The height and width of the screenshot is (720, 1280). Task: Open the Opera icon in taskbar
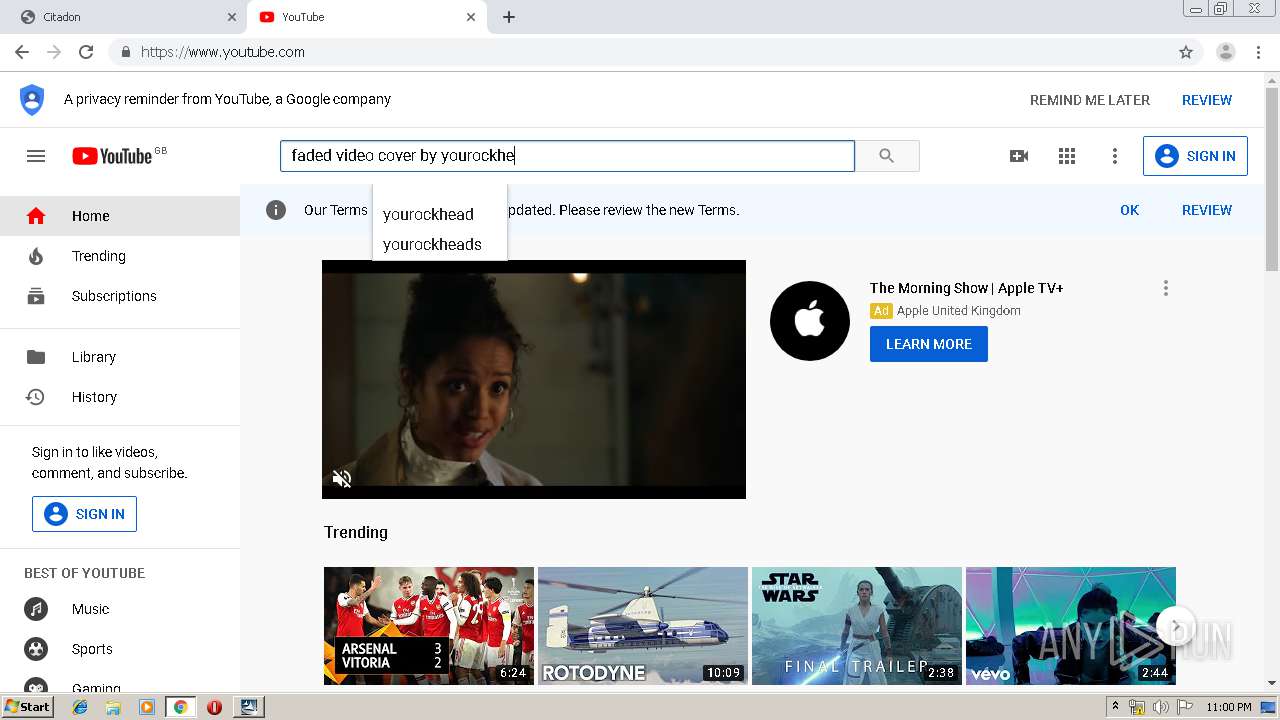click(214, 707)
